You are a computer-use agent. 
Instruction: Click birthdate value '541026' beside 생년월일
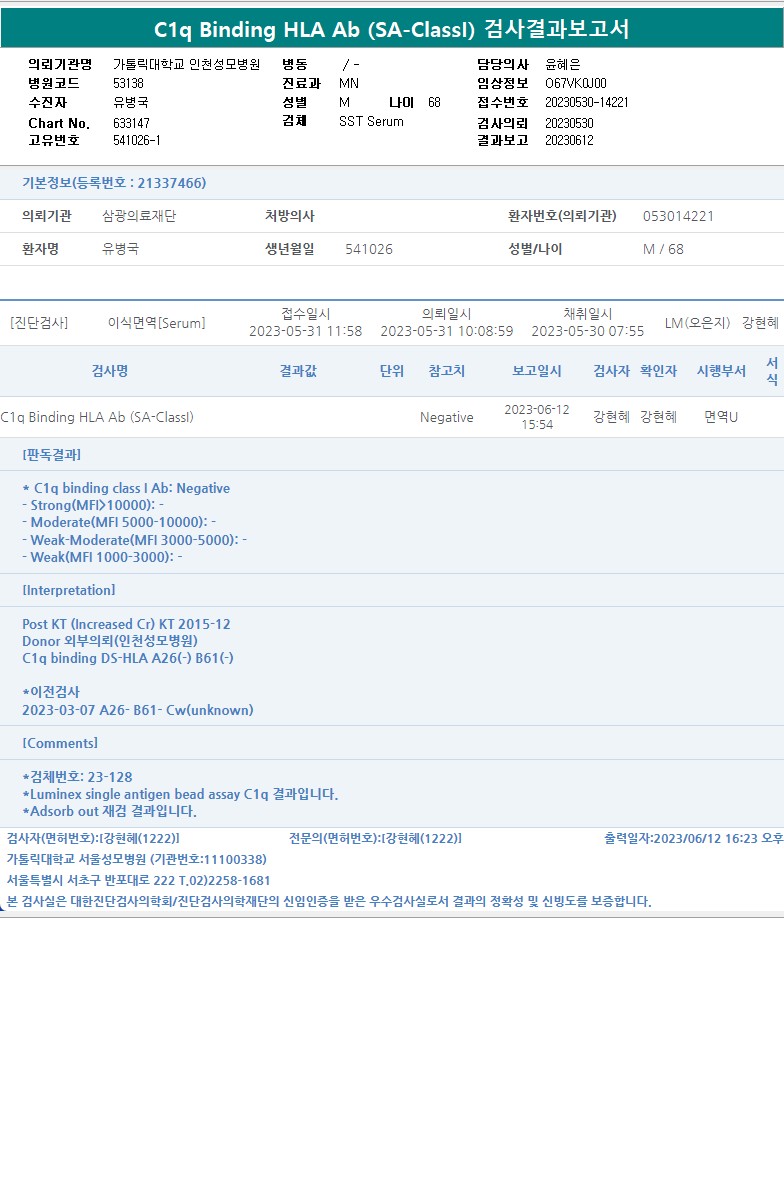point(369,249)
